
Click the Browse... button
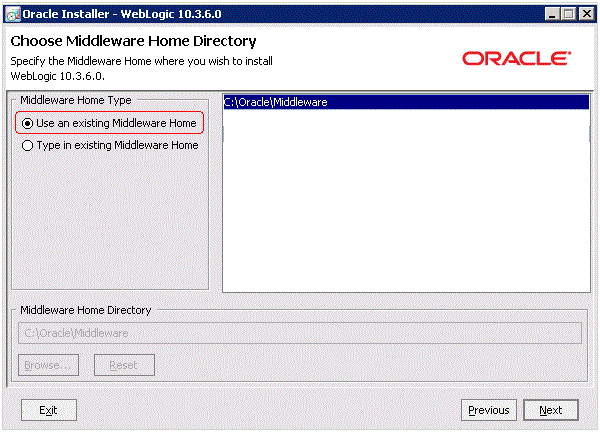click(x=49, y=365)
